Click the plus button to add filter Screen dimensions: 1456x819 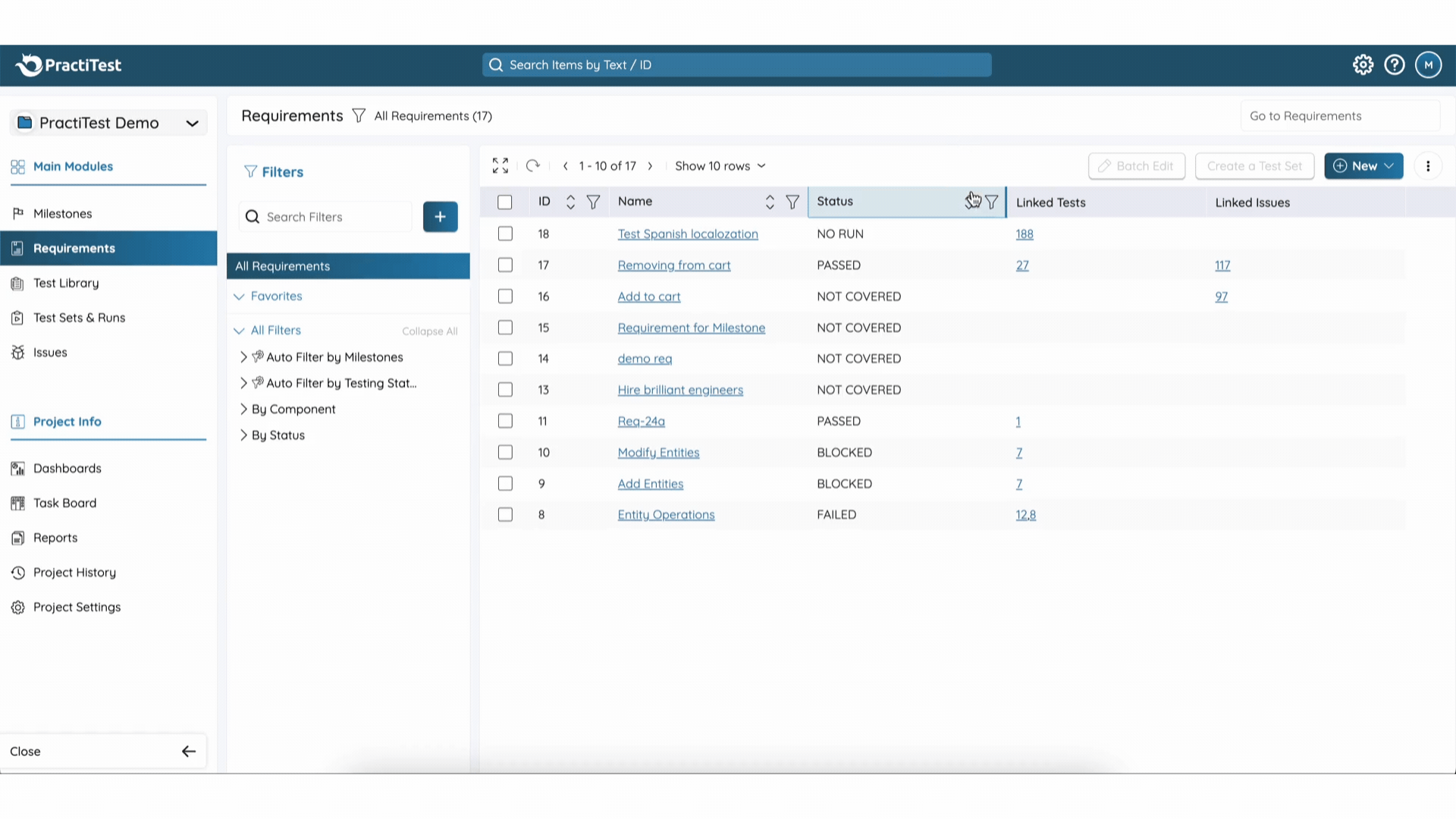(440, 217)
